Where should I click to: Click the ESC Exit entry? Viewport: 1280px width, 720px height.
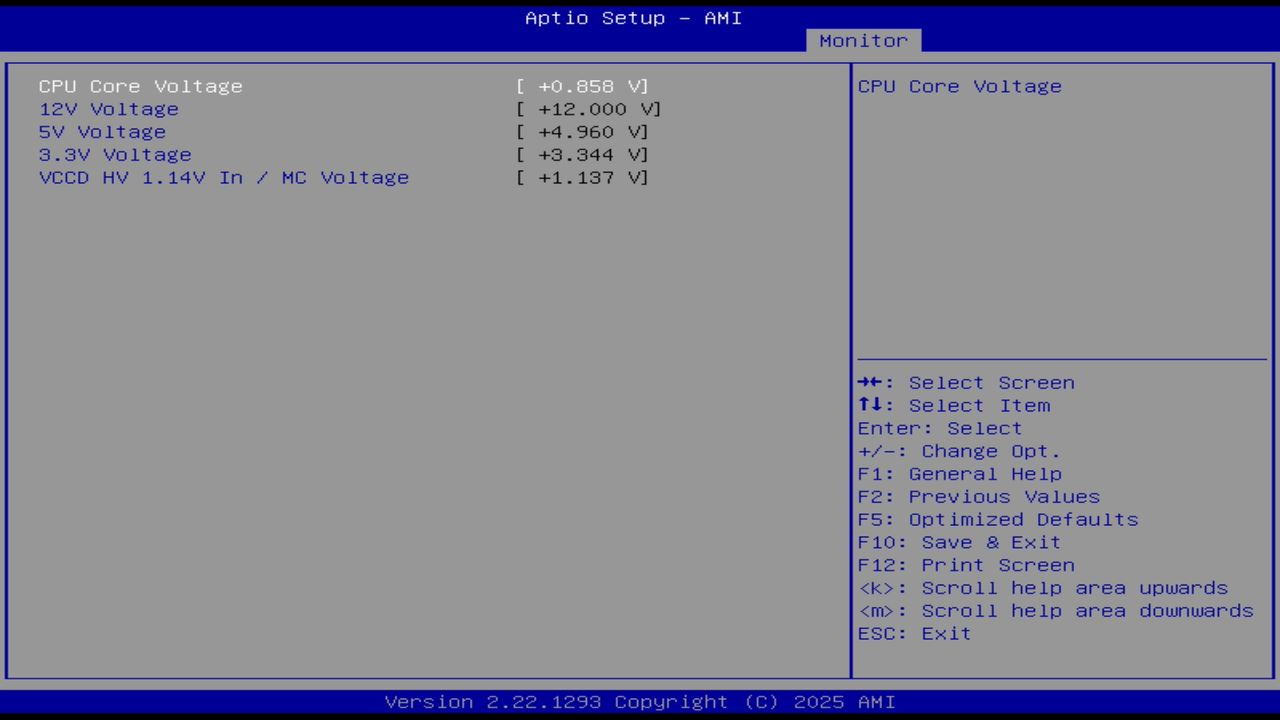tap(913, 633)
